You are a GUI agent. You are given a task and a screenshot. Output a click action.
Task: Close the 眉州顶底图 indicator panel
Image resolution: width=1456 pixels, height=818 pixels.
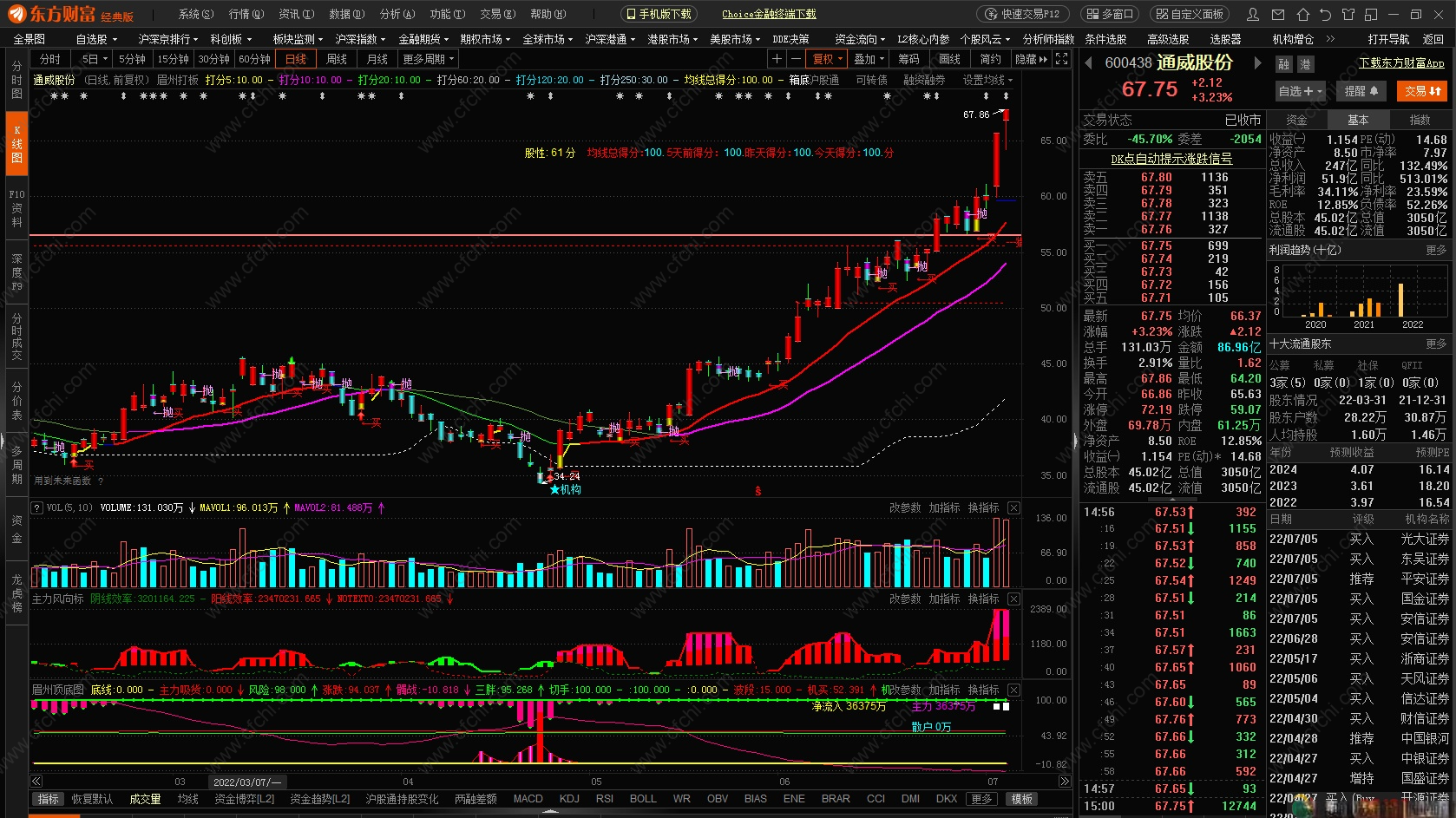1013,690
